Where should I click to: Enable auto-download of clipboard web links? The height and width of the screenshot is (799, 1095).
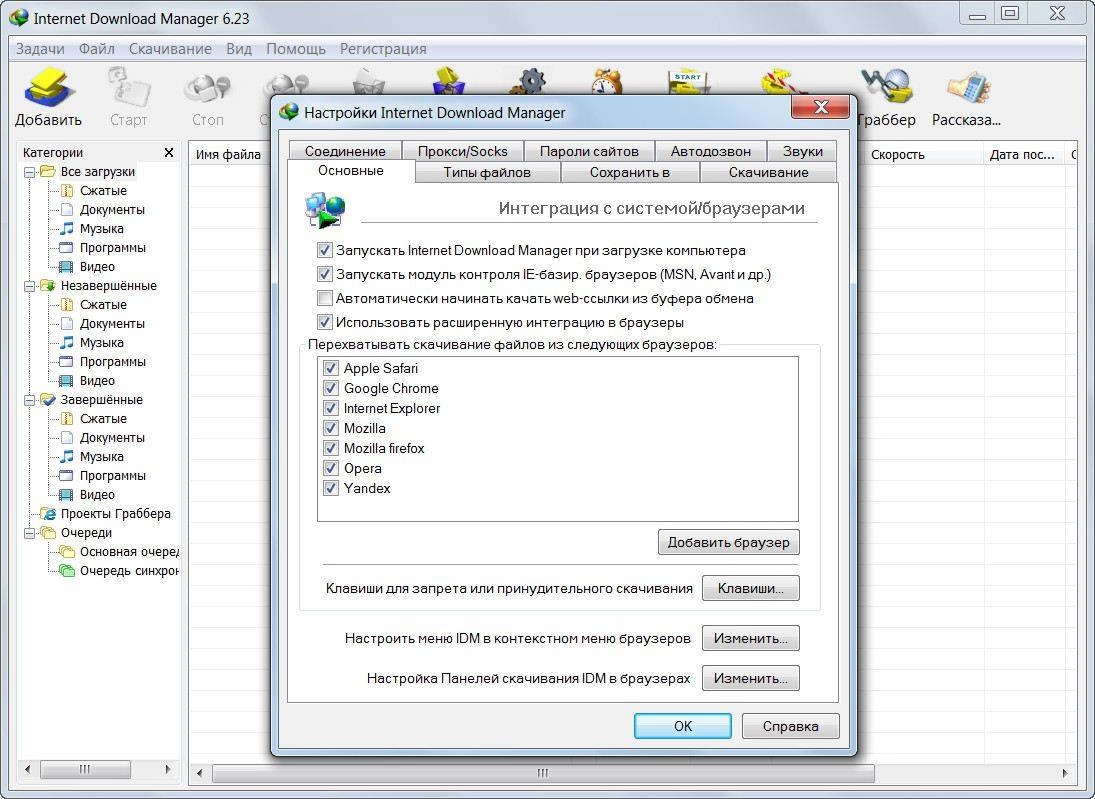click(324, 298)
